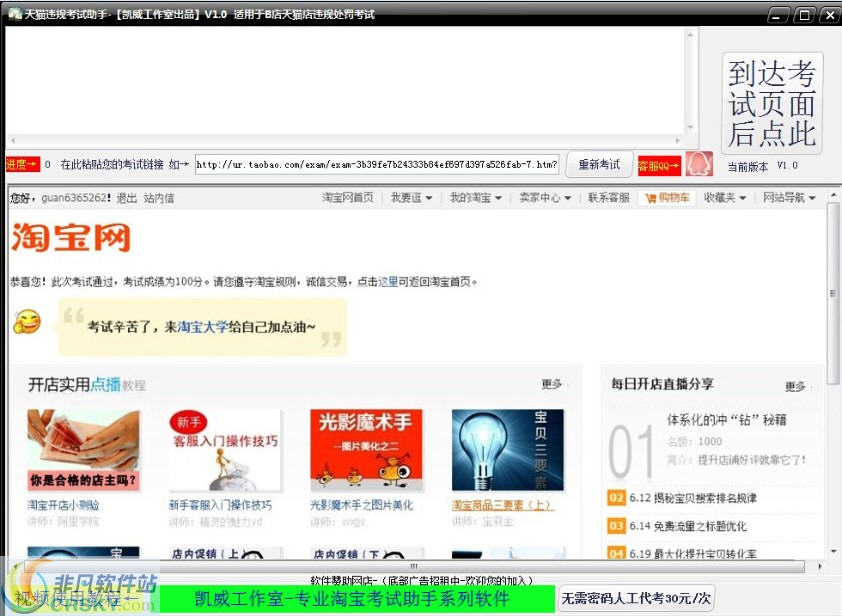Open 站内信 site messages link
Screen dimensions: 842x616
coord(159,198)
